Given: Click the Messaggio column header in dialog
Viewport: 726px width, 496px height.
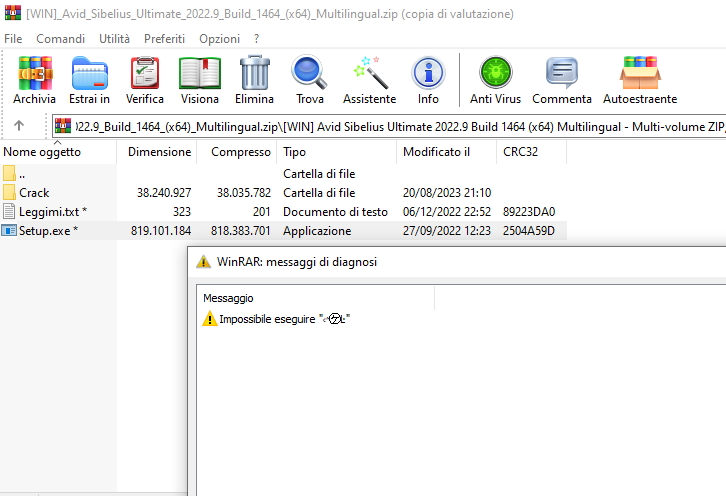Looking at the screenshot, I should (x=316, y=298).
